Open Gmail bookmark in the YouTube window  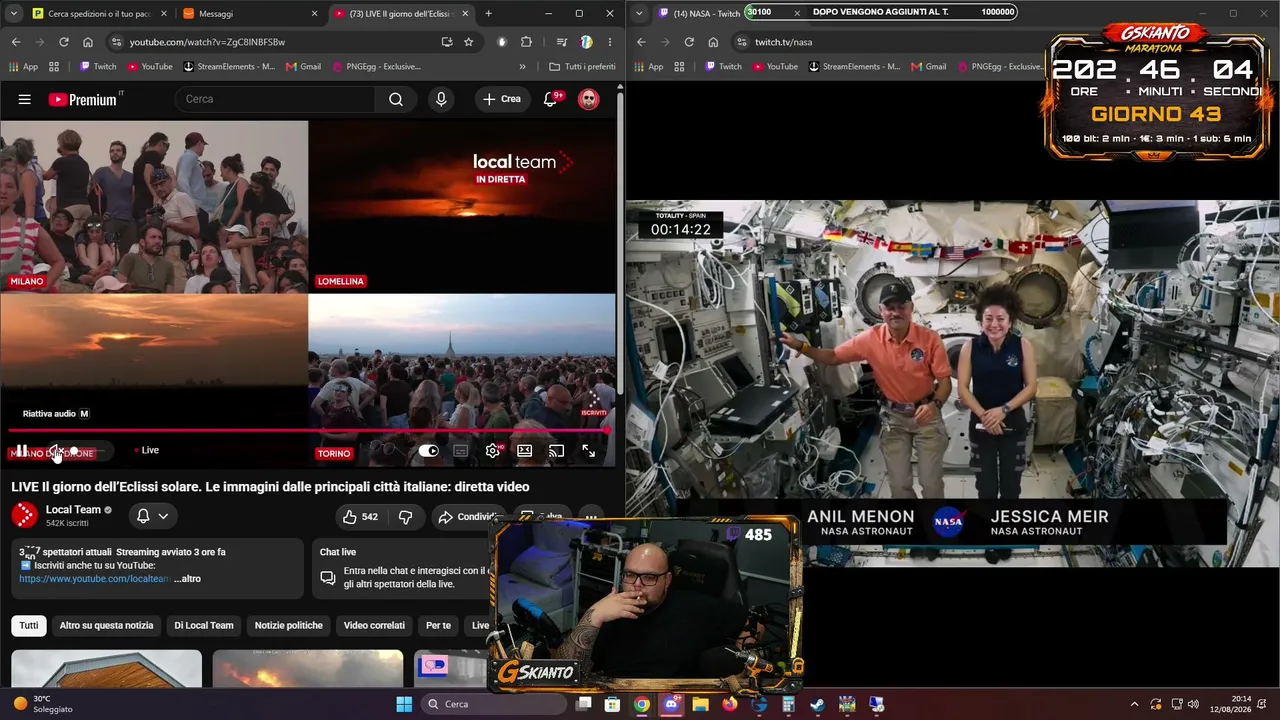pos(304,67)
